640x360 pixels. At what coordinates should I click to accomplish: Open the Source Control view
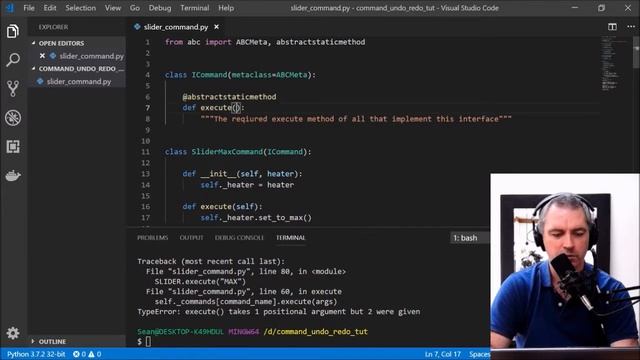(13, 89)
